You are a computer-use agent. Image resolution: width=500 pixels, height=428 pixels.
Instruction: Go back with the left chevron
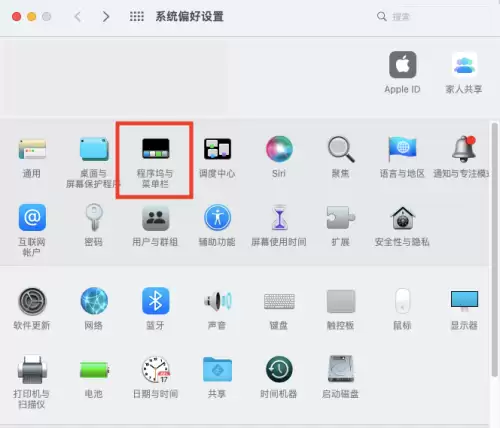tap(78, 16)
